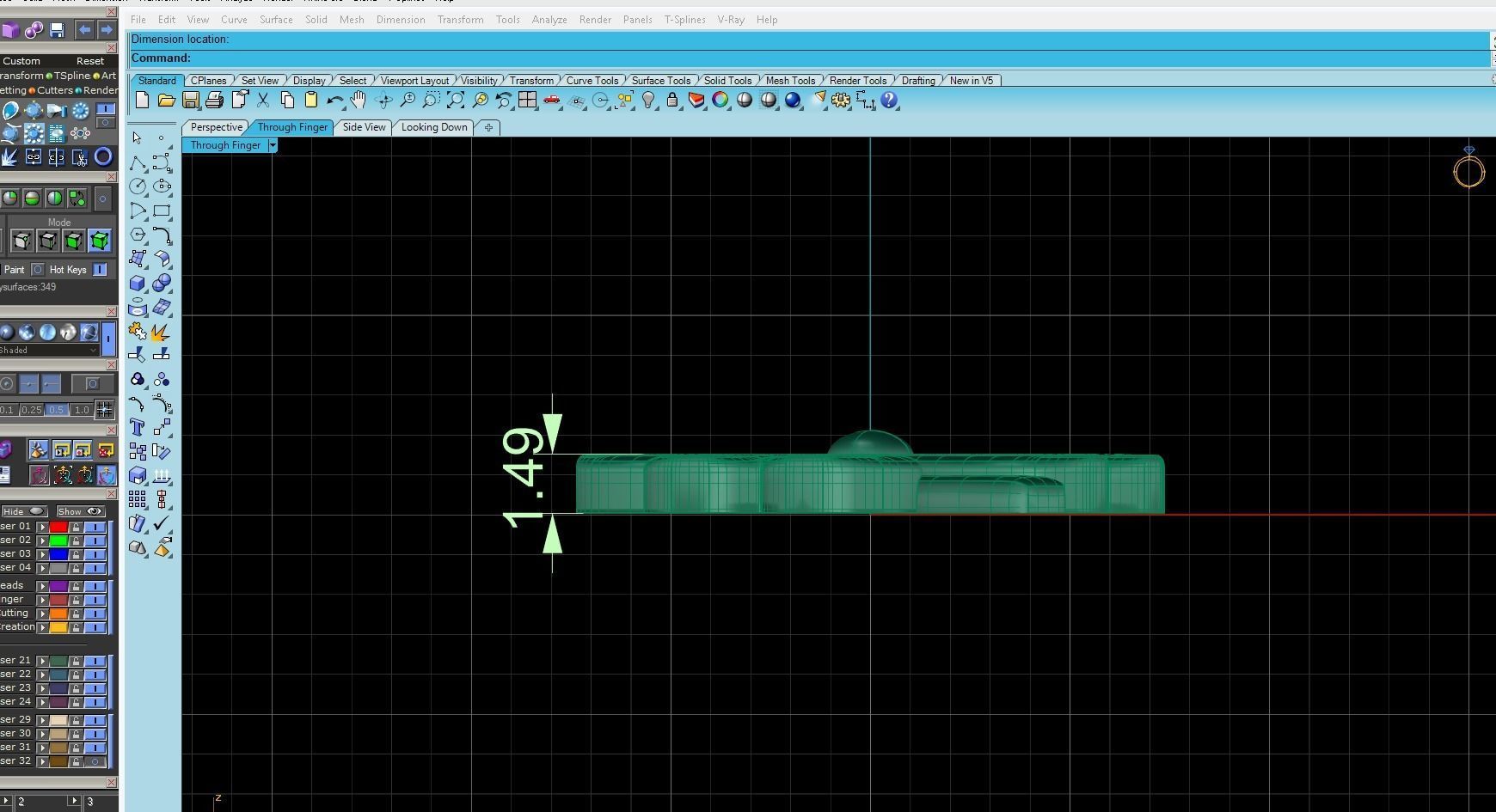The width and height of the screenshot is (1496, 812).
Task: Select the Box solid tool
Action: coord(138,283)
